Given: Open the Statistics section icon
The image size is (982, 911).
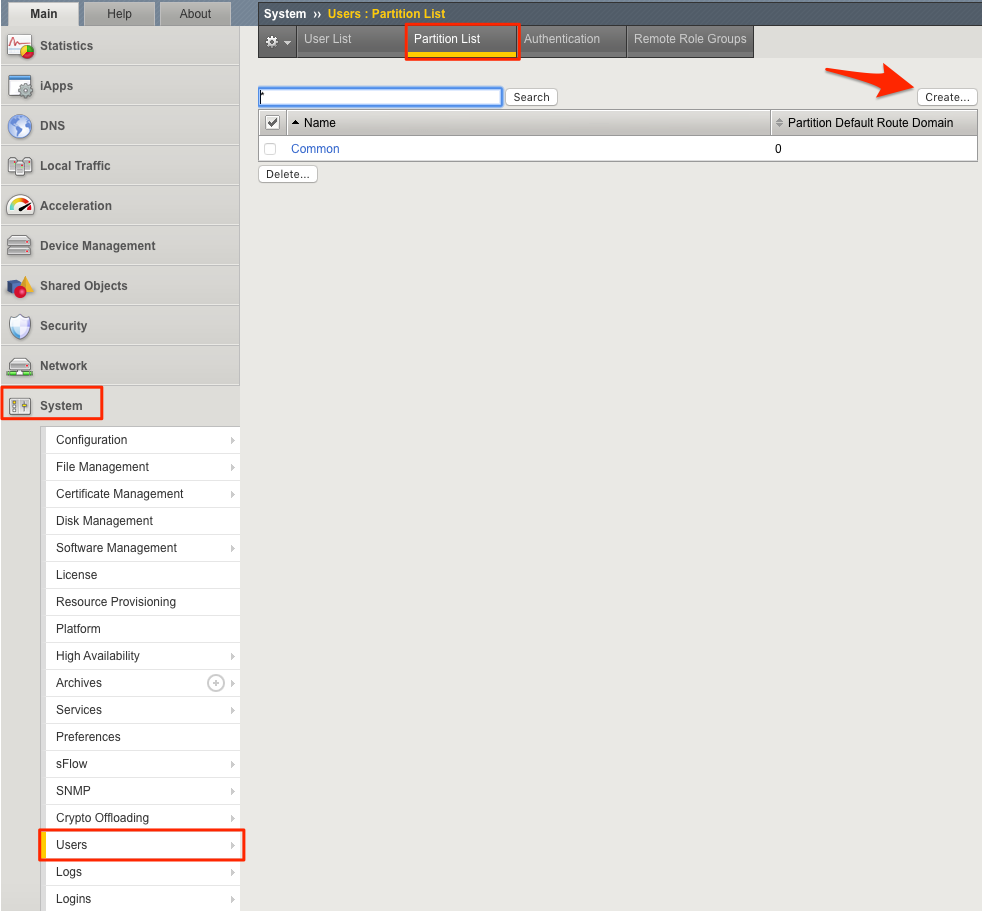Looking at the screenshot, I should (x=19, y=46).
